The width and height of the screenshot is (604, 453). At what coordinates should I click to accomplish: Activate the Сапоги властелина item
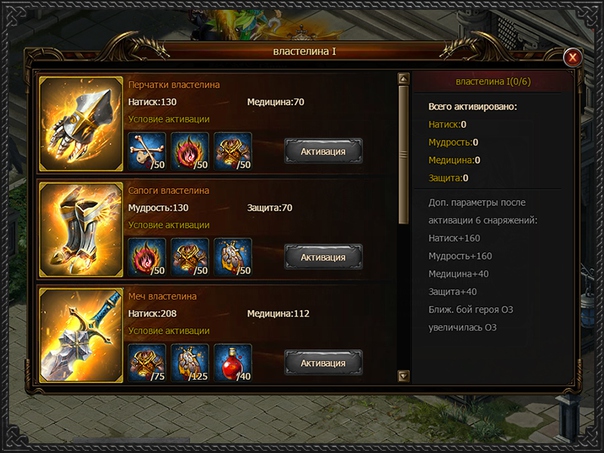pyautogui.click(x=323, y=257)
